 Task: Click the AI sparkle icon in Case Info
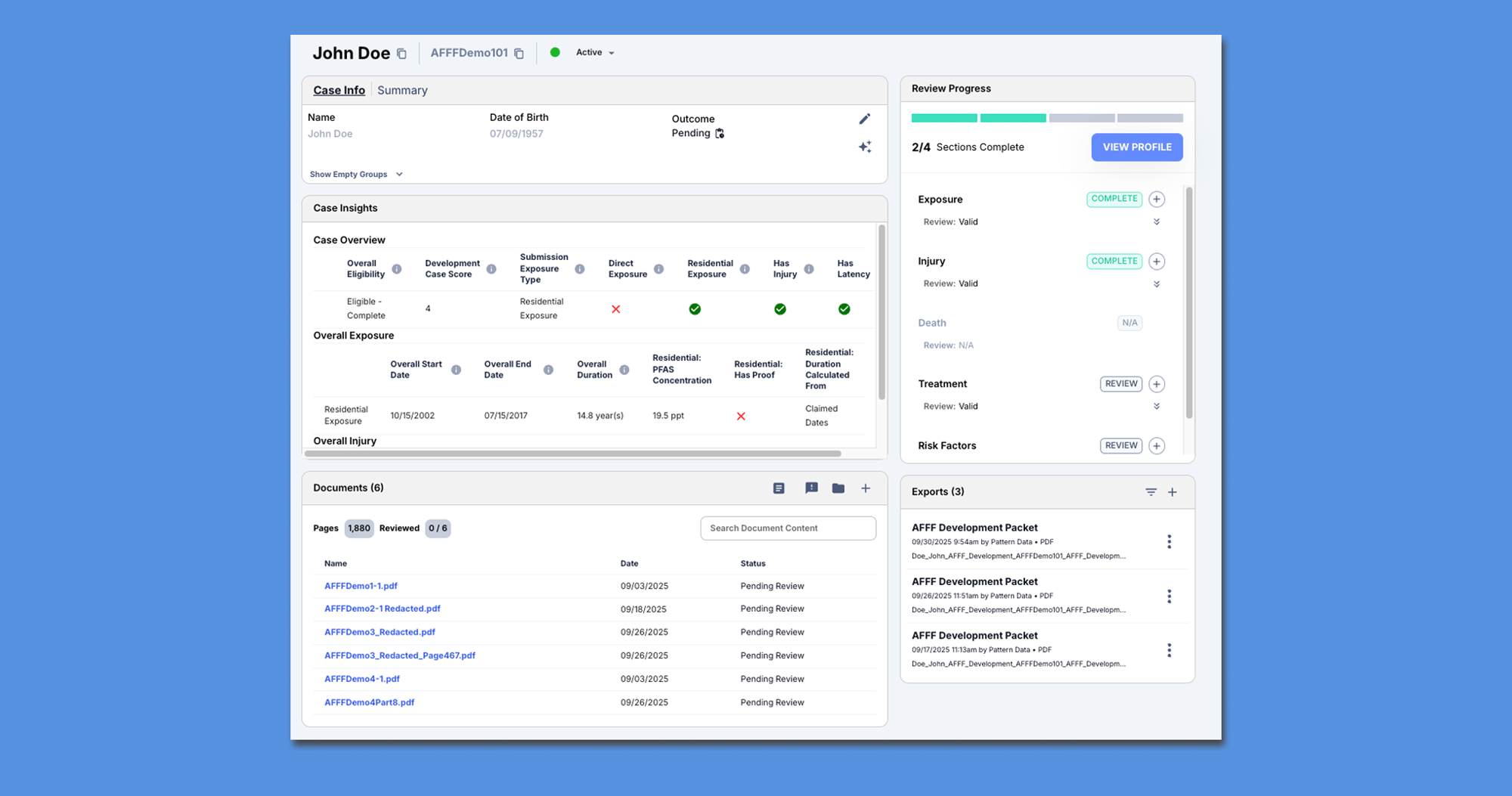865,147
